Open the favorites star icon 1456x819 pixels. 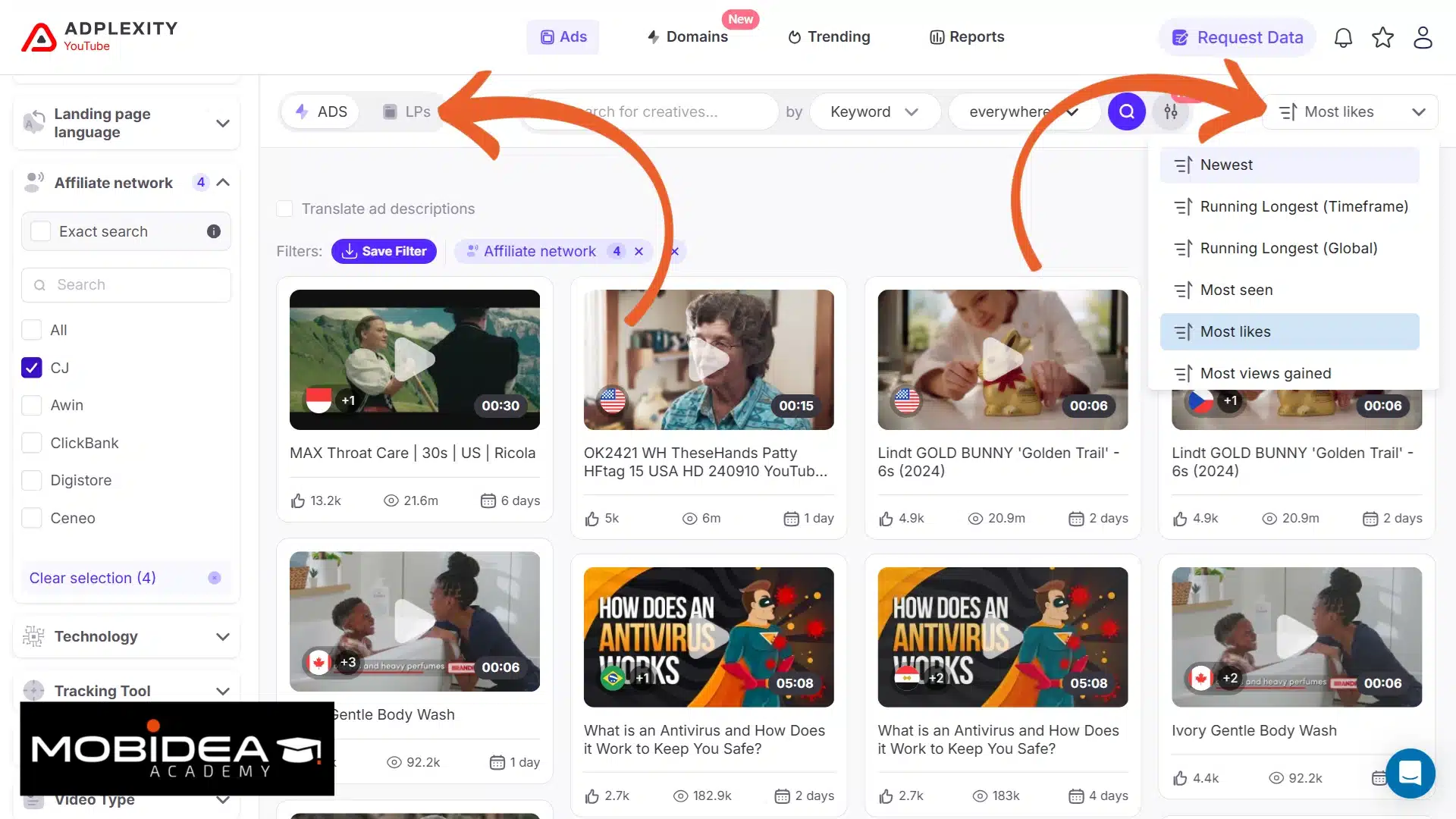pos(1382,37)
